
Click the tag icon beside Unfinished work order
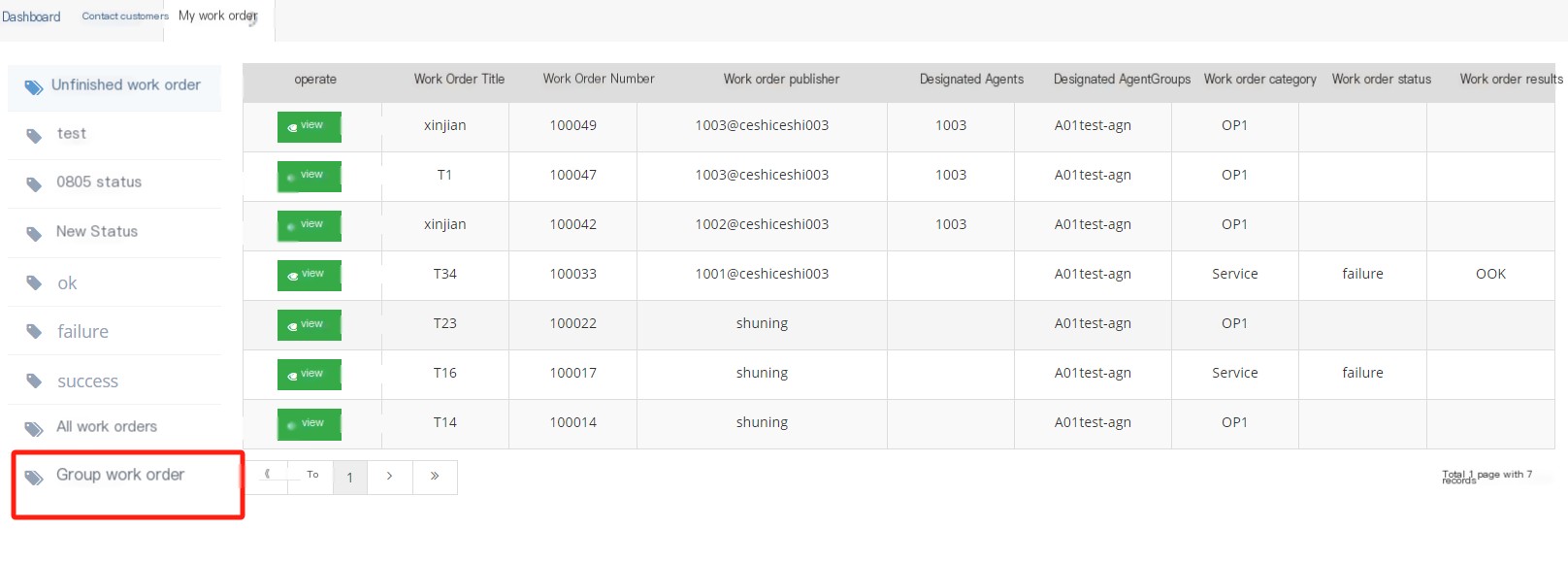34,87
